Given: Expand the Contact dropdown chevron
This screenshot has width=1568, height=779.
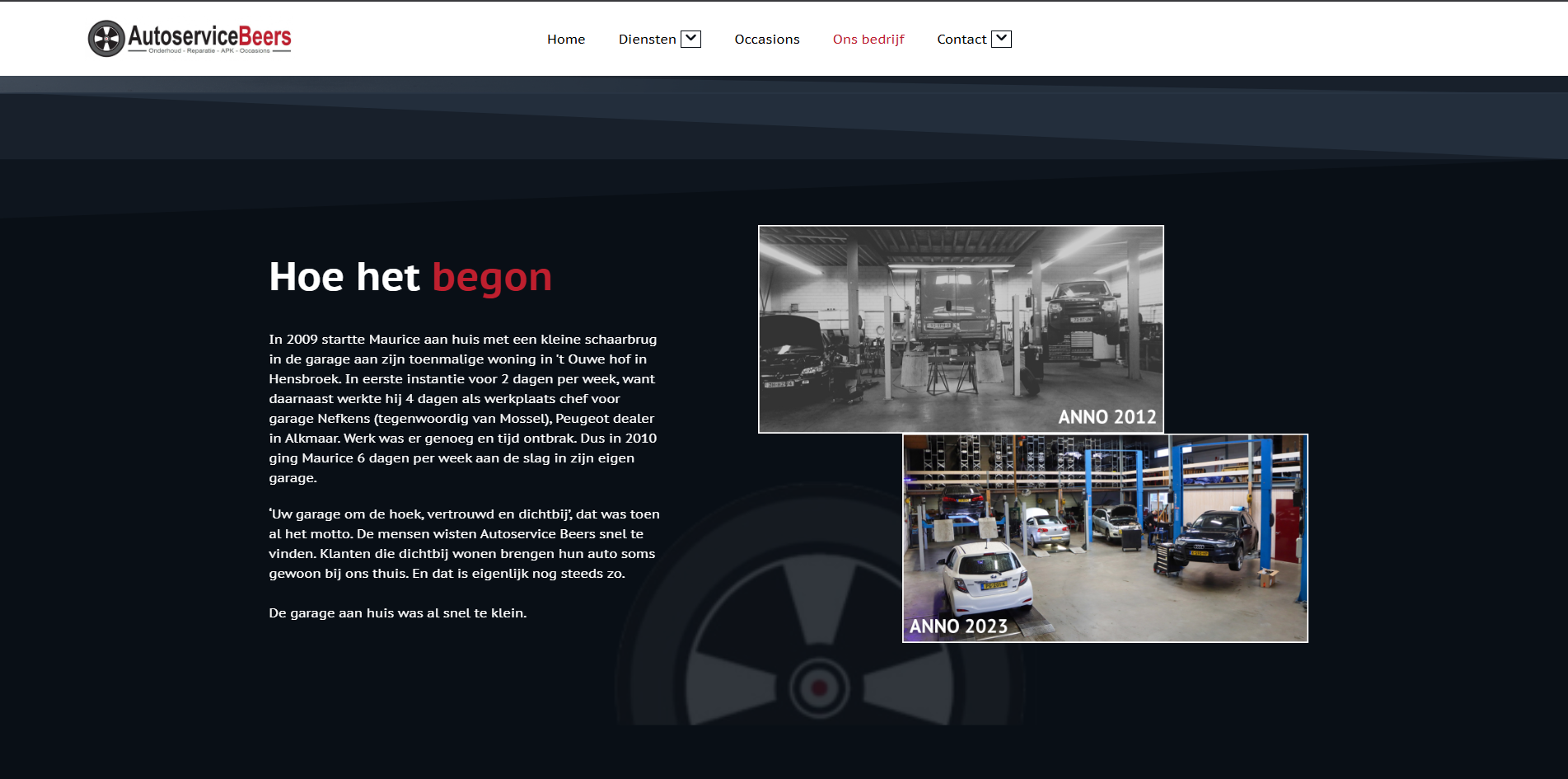Looking at the screenshot, I should click(x=1002, y=38).
